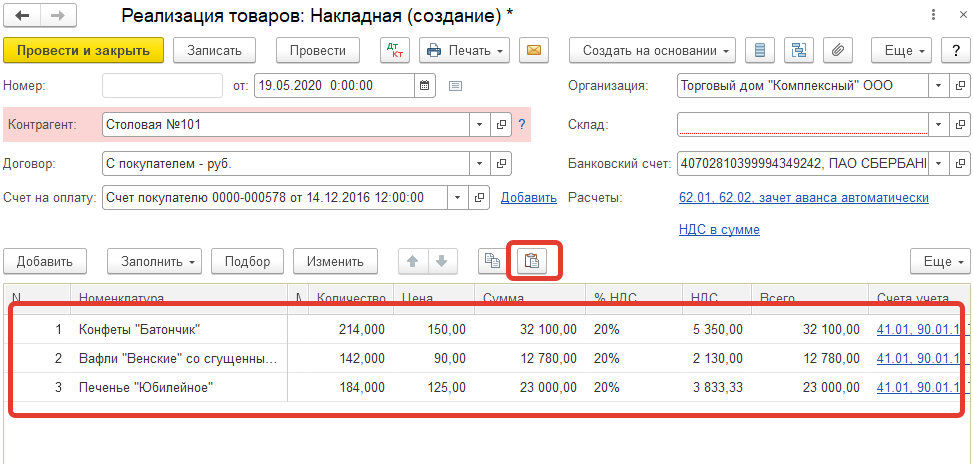Click the Добавить link by Счет на оплату
This screenshot has width=973, height=464.
529,198
